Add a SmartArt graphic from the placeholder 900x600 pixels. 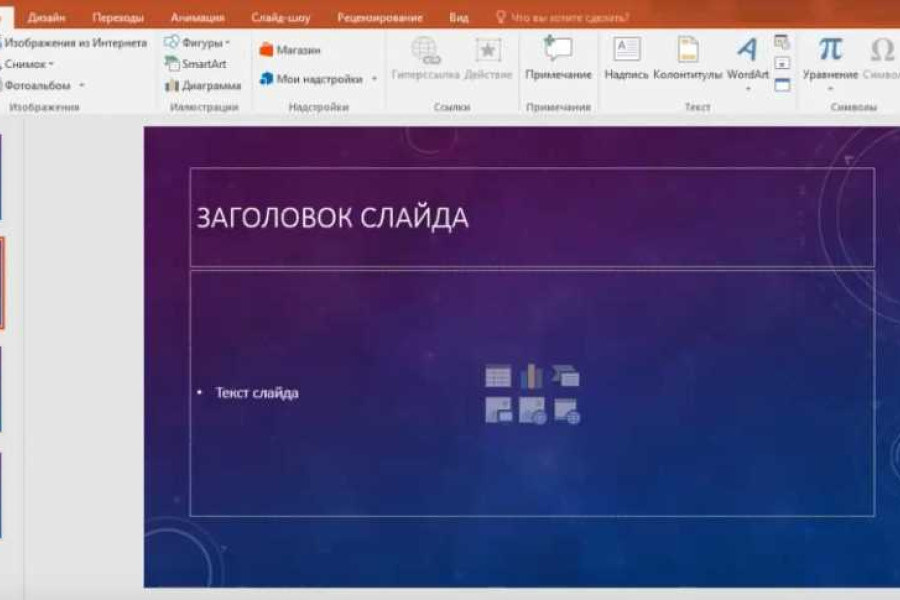point(565,377)
